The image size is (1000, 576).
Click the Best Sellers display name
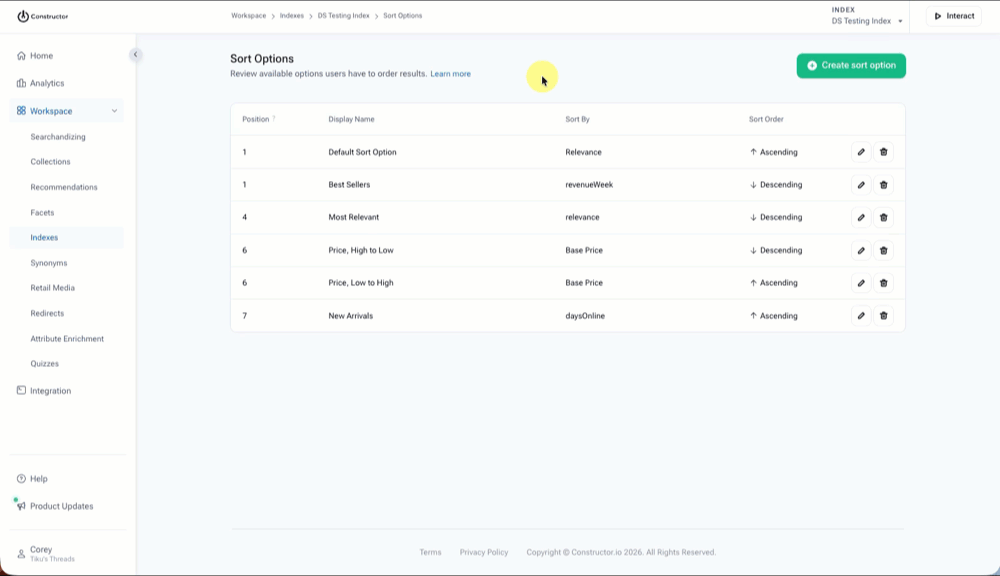(349, 185)
